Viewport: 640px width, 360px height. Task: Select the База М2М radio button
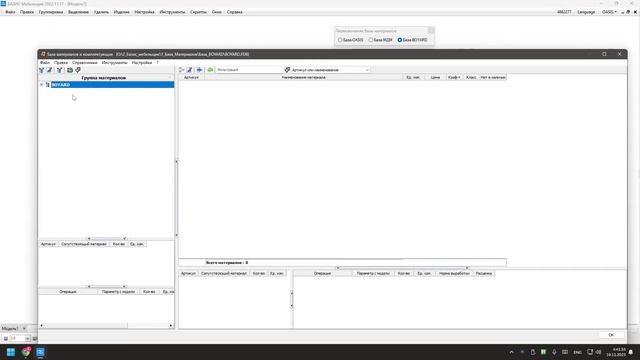(x=371, y=40)
